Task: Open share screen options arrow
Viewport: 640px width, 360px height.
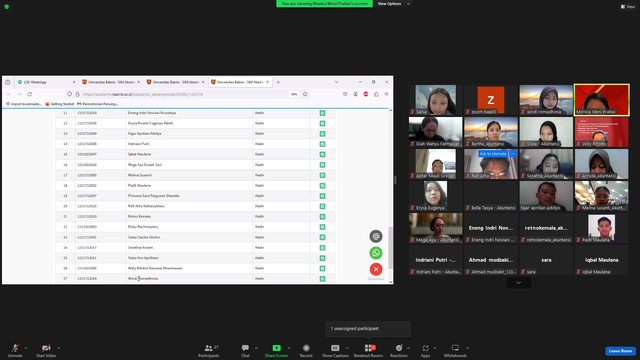Action: coord(289,348)
